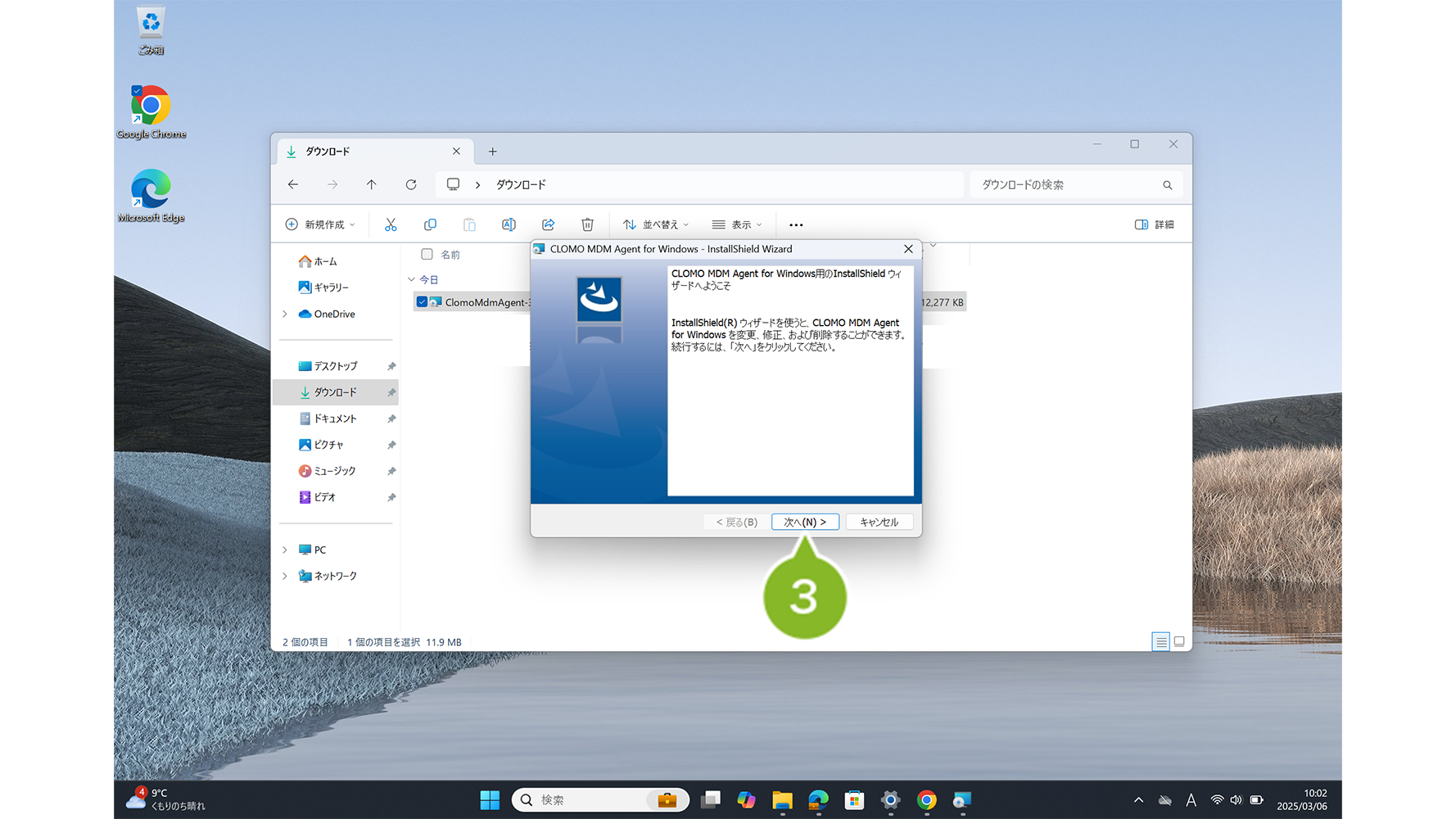Image resolution: width=1456 pixels, height=819 pixels.
Task: Click Cancel (キャンセル) in InstallShield wizard
Action: (x=879, y=522)
